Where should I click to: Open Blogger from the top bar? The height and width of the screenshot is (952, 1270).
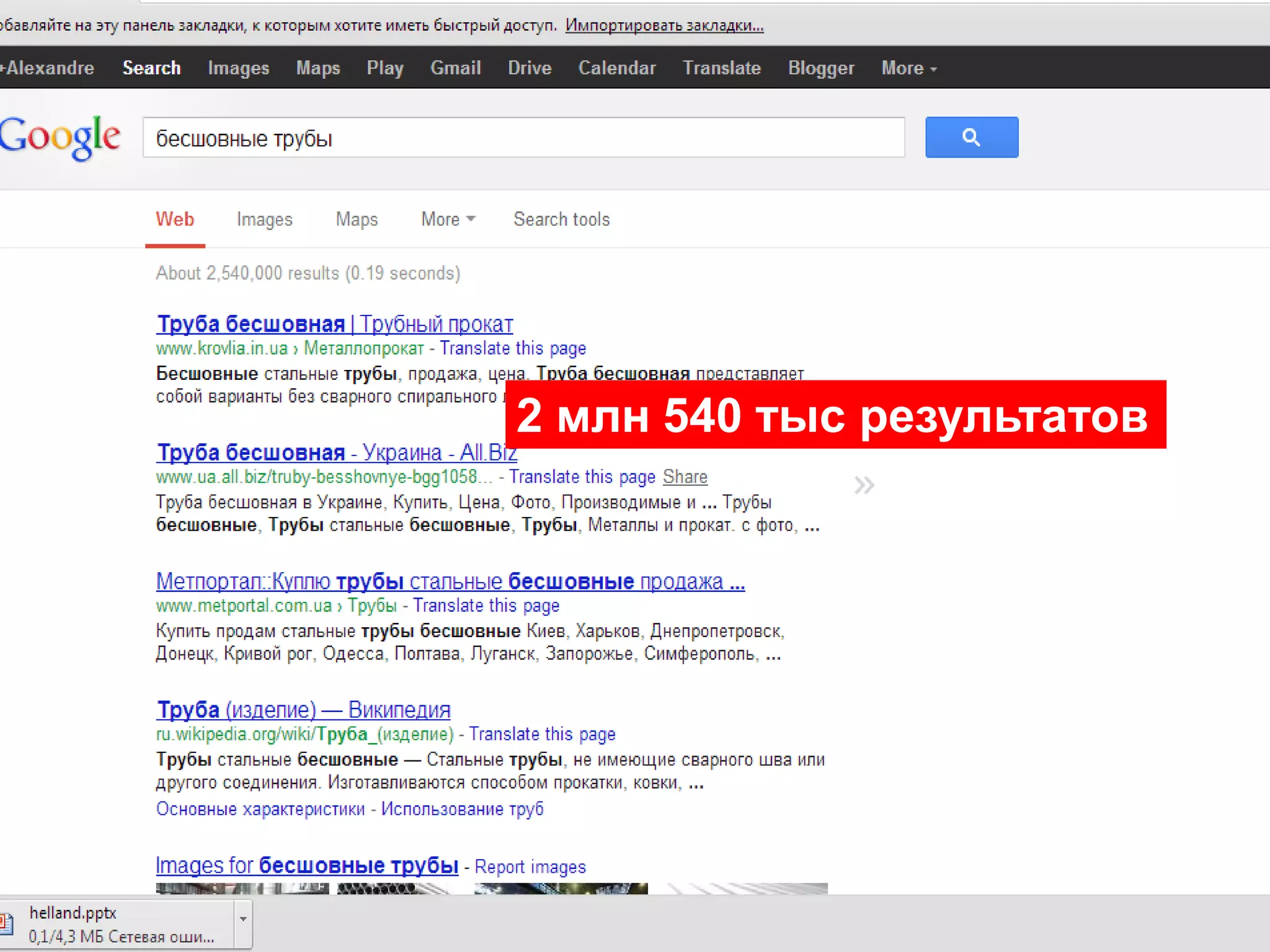pyautogui.click(x=821, y=68)
